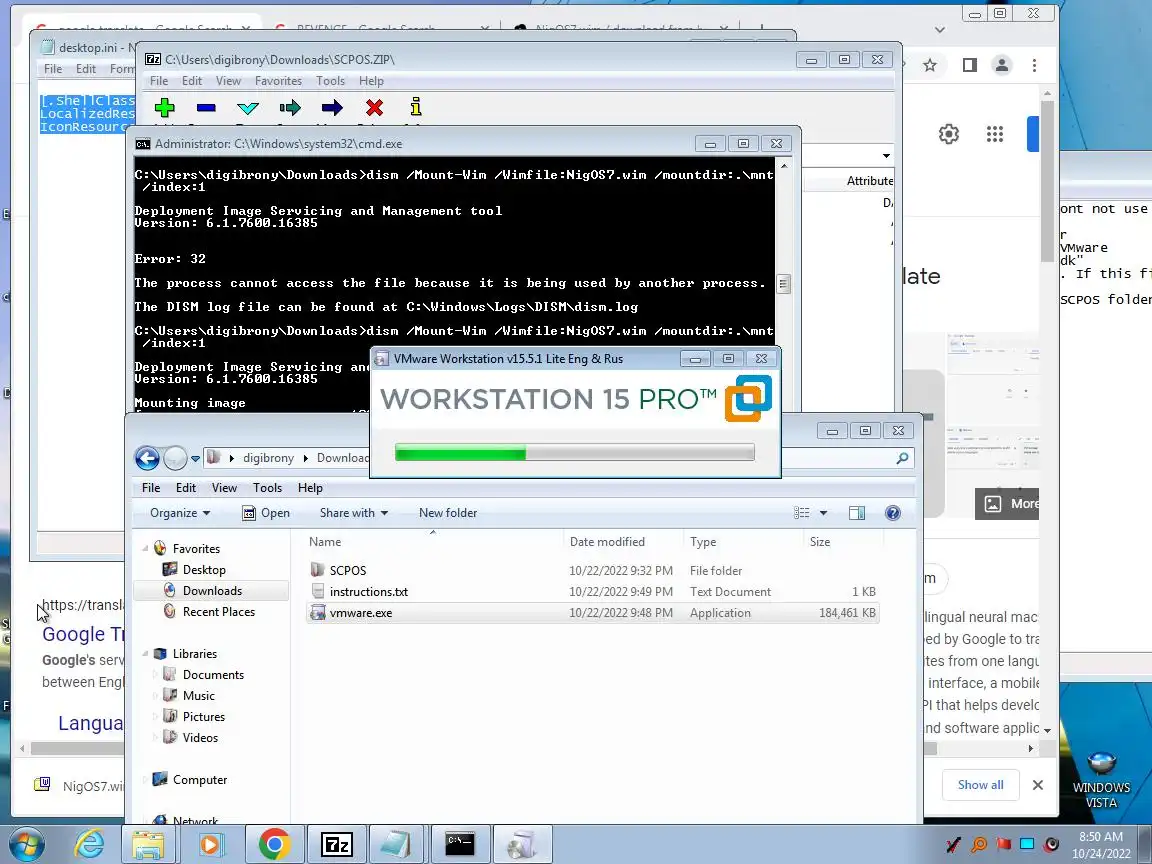Select the SCPOS folder in Explorer

(592, 570)
